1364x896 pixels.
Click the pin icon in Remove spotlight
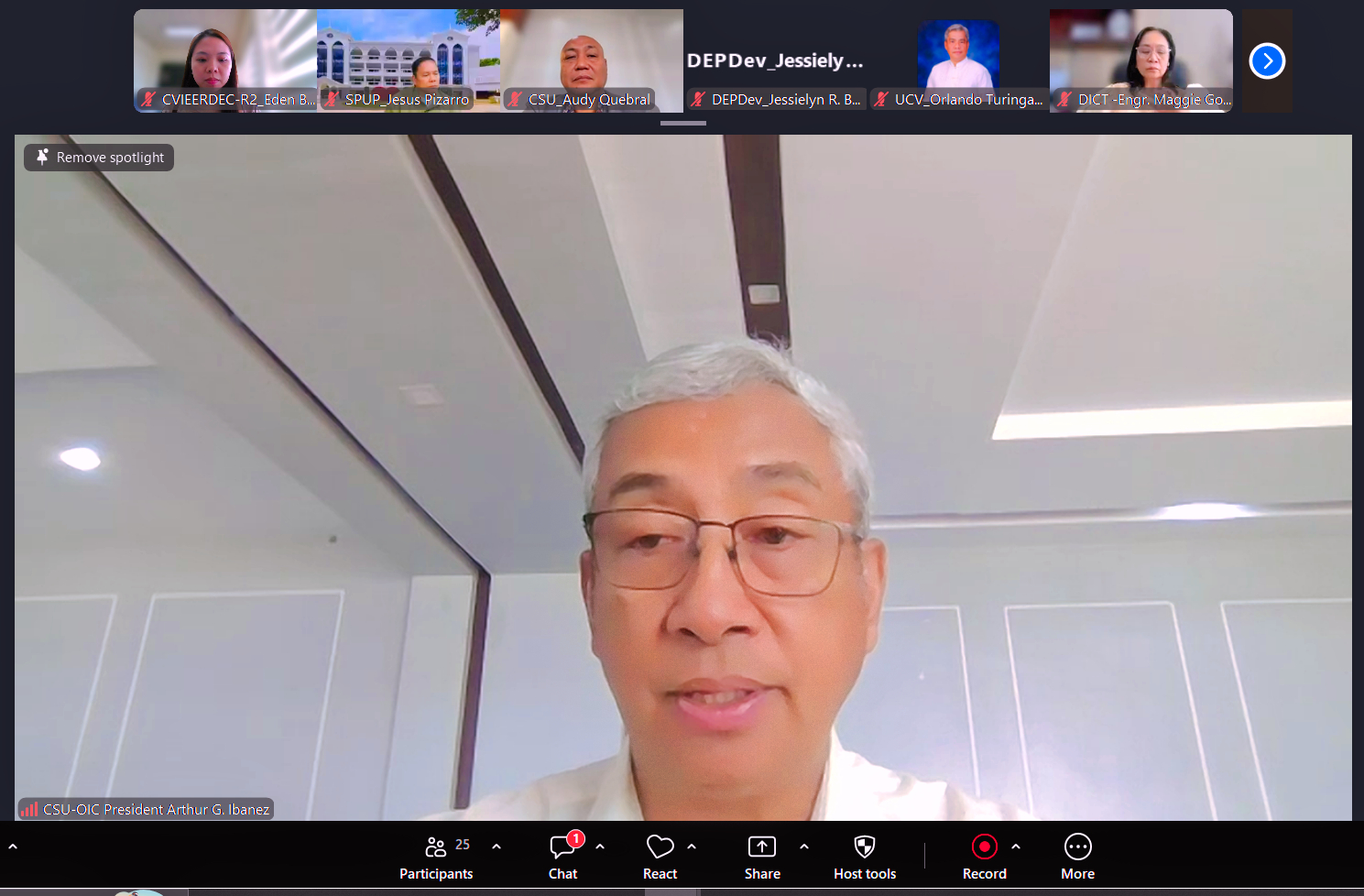42,158
